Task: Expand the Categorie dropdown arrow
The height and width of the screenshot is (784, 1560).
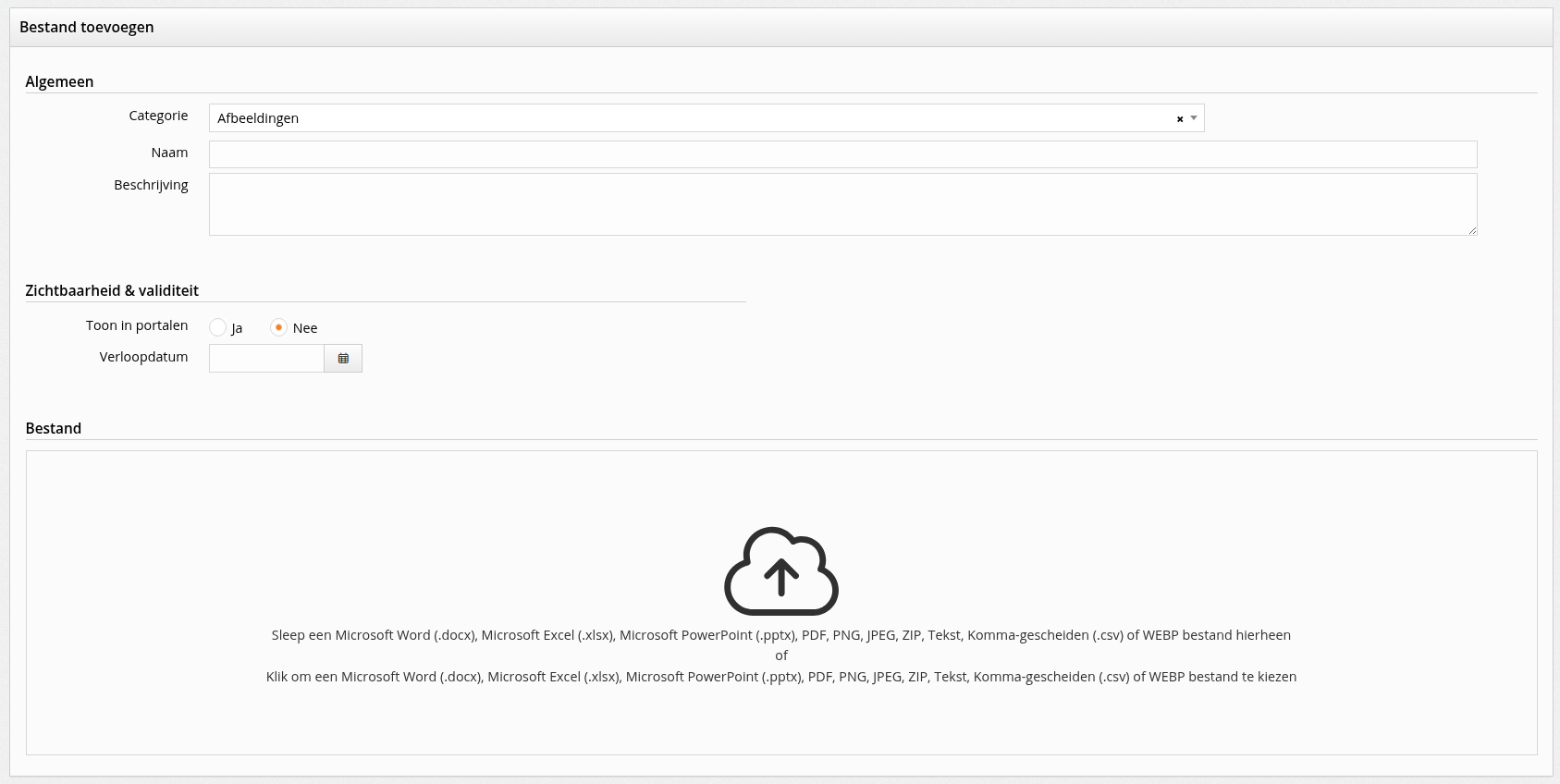Action: [1194, 118]
